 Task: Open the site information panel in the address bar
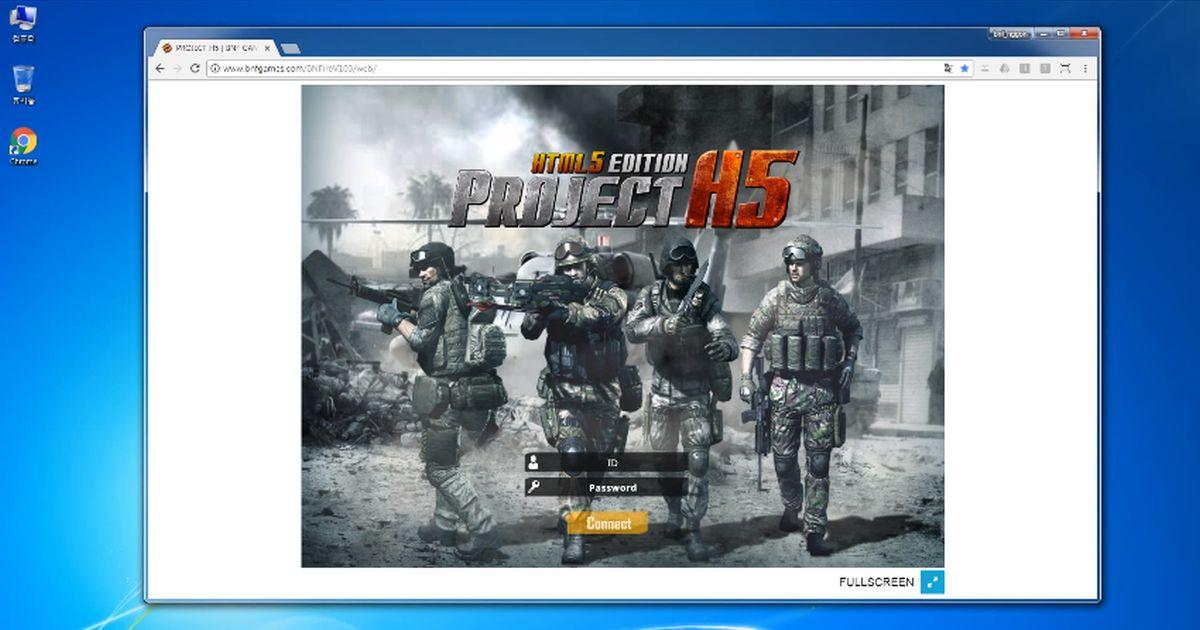213,68
